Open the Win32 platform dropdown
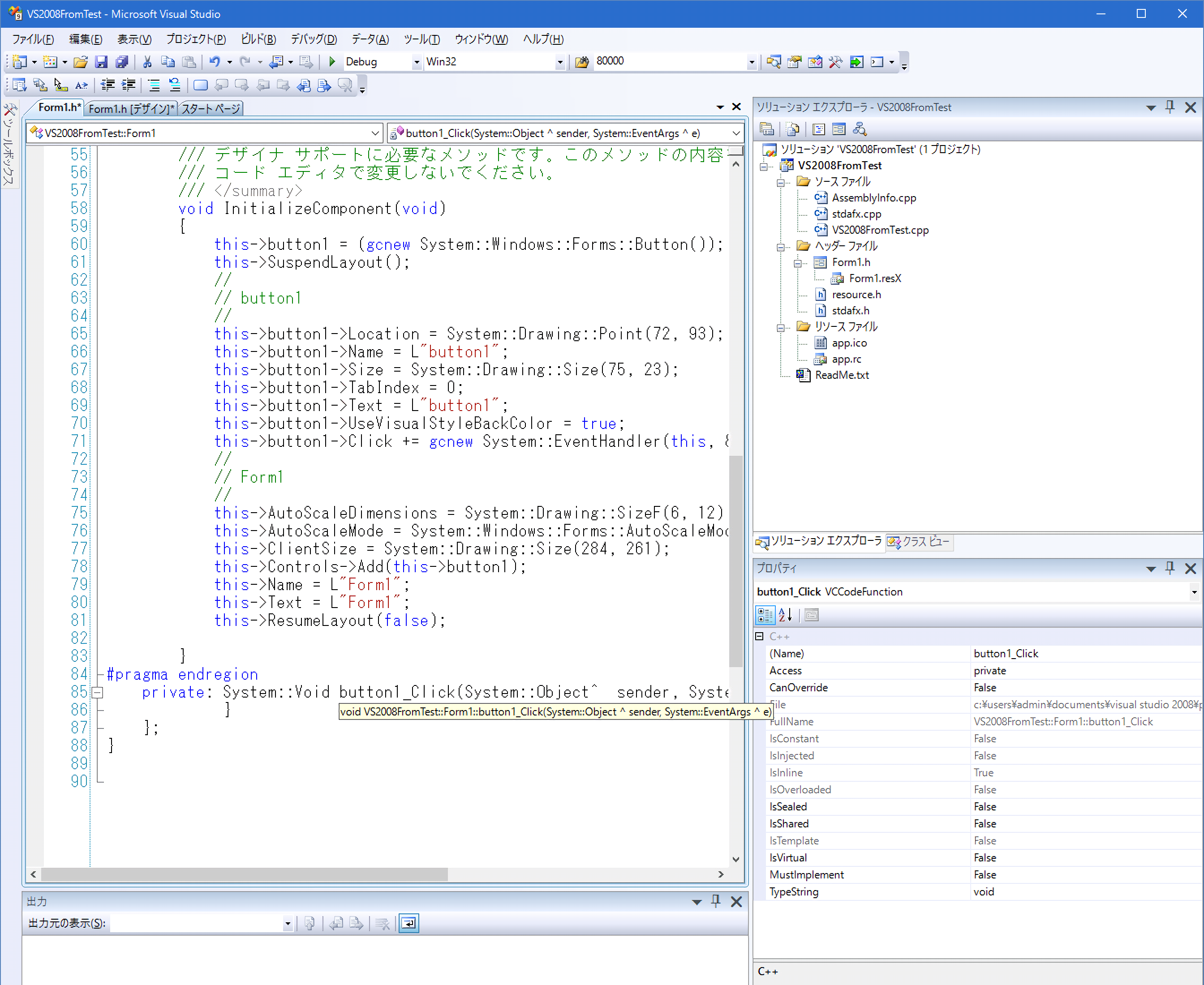This screenshot has width=1204, height=985. tap(560, 61)
